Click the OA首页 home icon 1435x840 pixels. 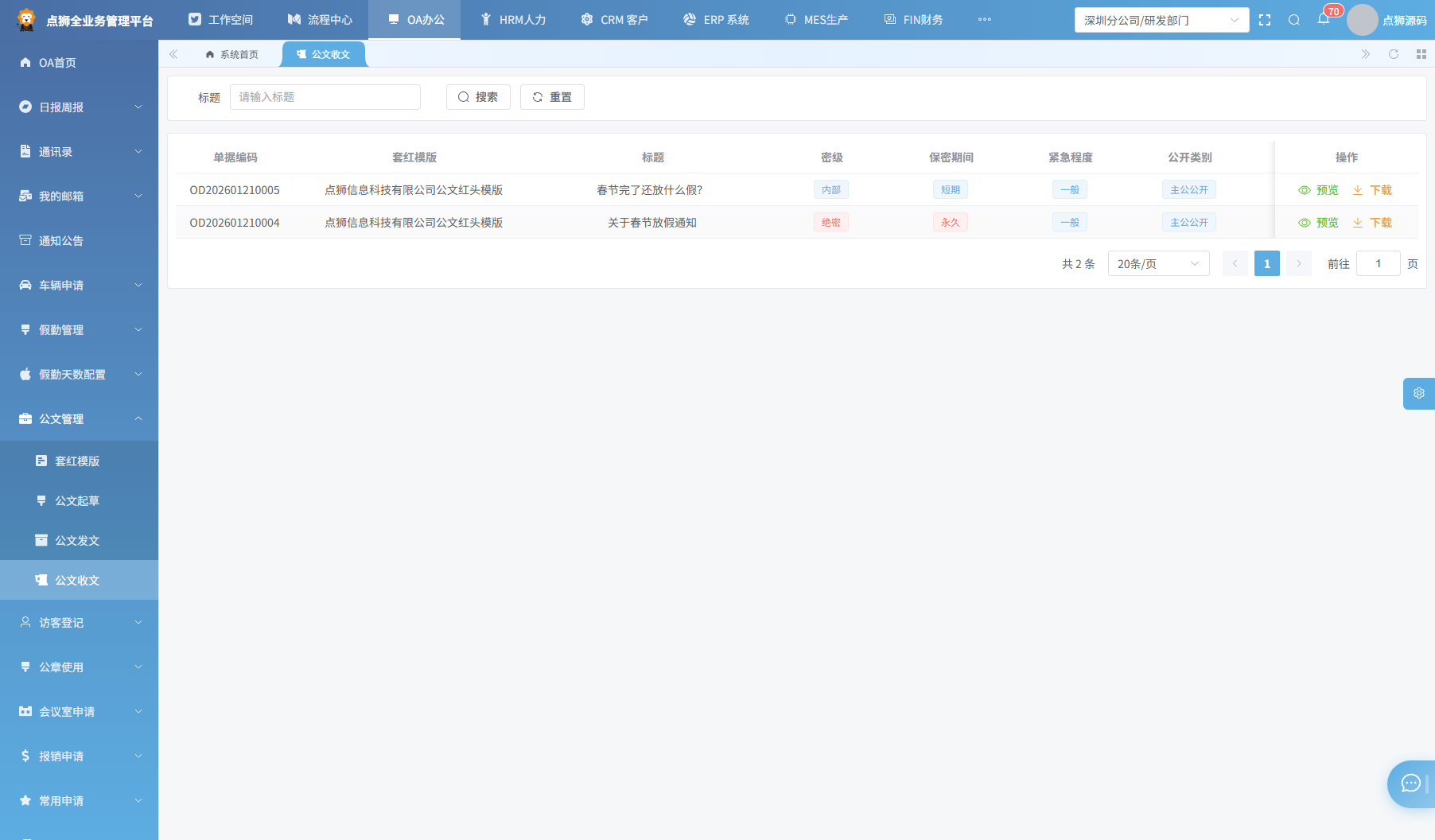pyautogui.click(x=25, y=62)
